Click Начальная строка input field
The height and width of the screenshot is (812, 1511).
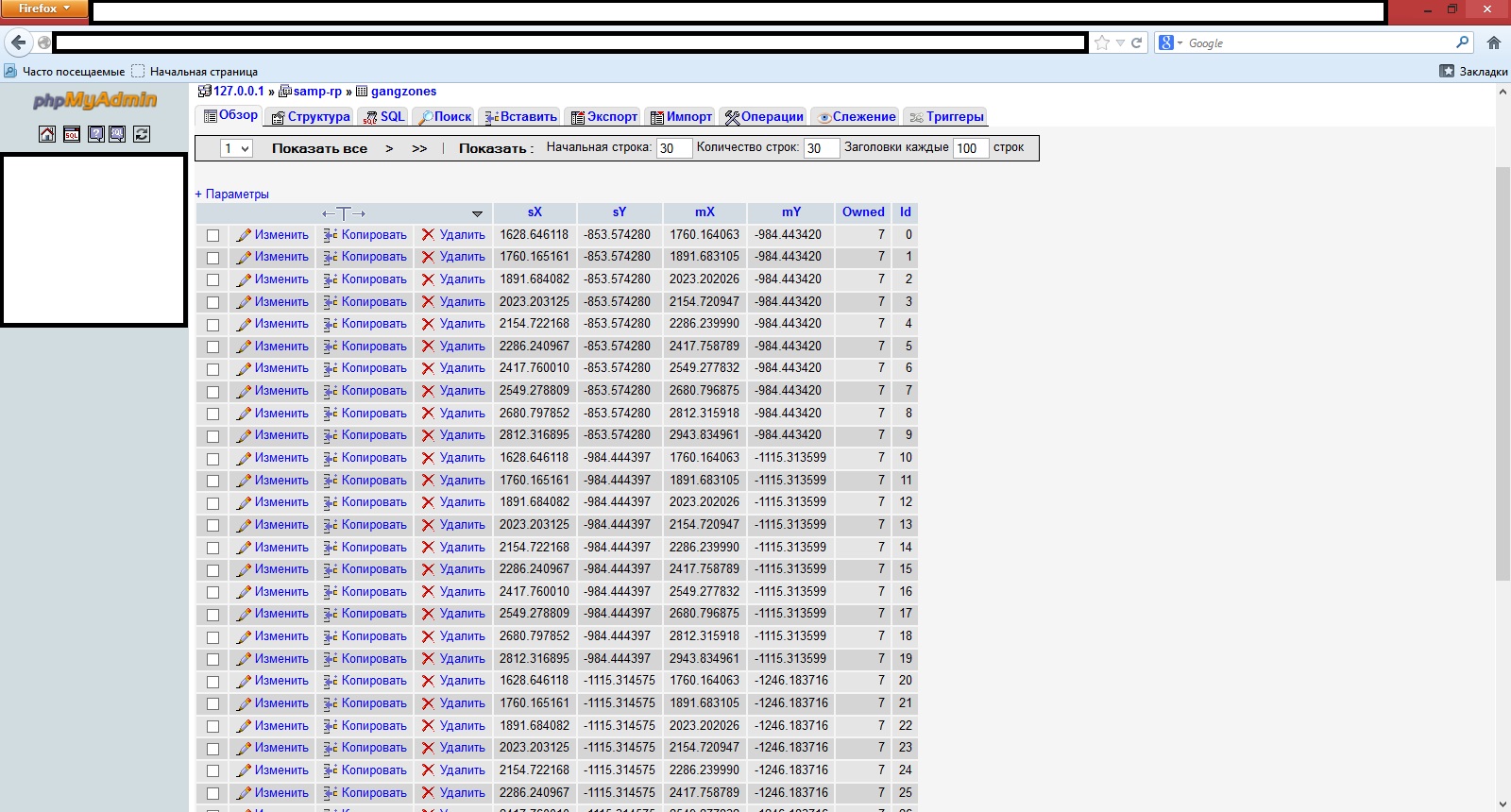tap(674, 148)
